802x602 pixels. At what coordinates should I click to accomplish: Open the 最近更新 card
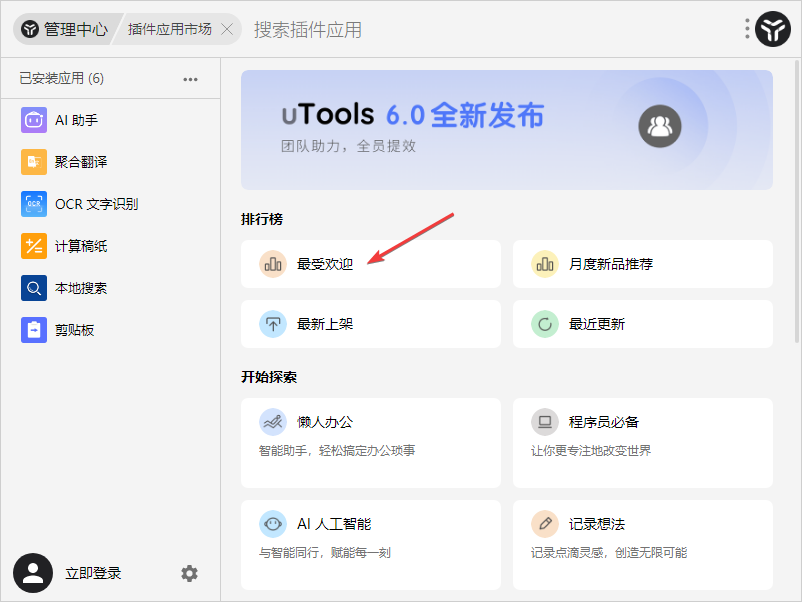643,324
